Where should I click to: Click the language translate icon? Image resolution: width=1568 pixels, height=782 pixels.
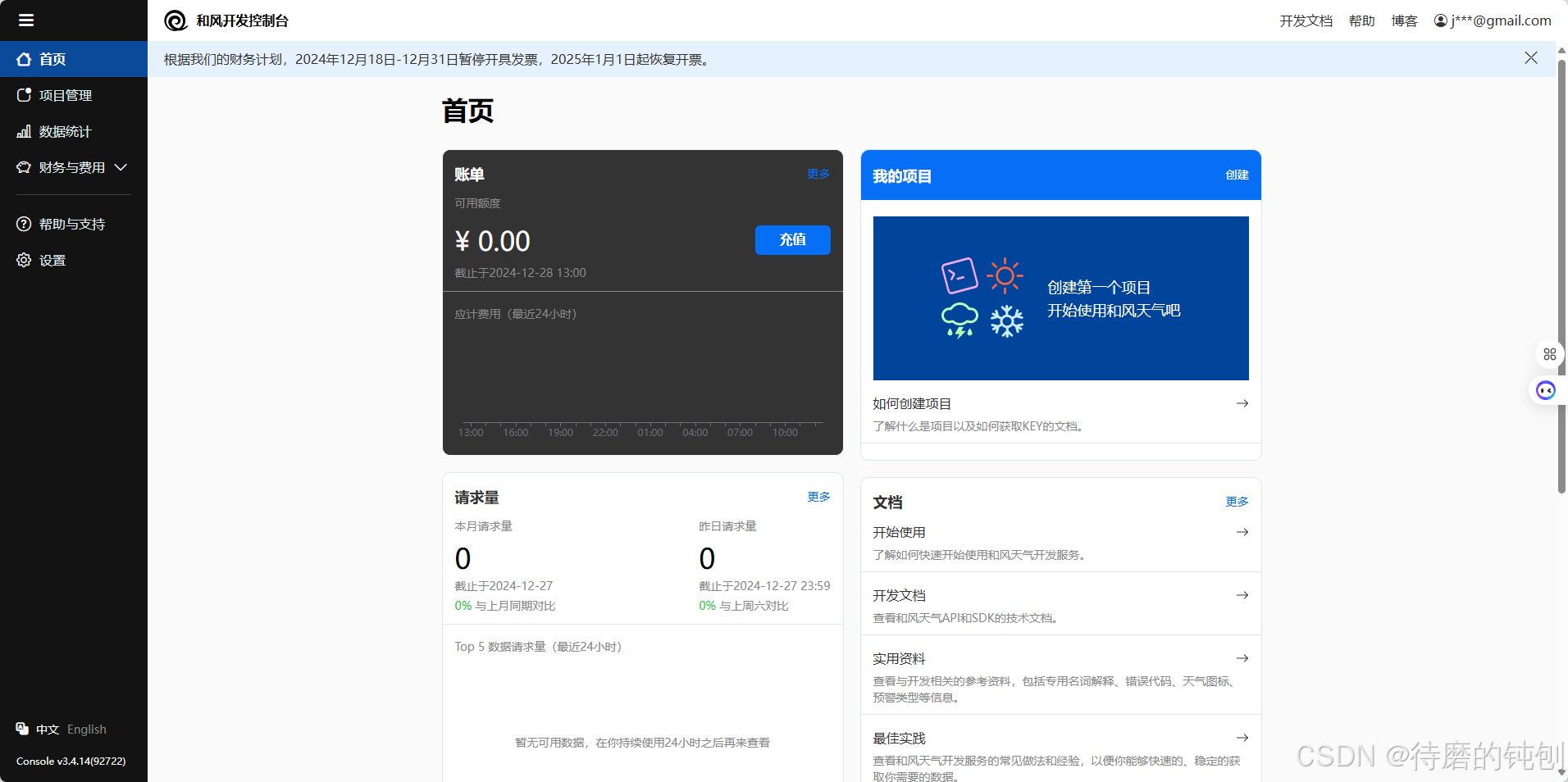point(22,729)
